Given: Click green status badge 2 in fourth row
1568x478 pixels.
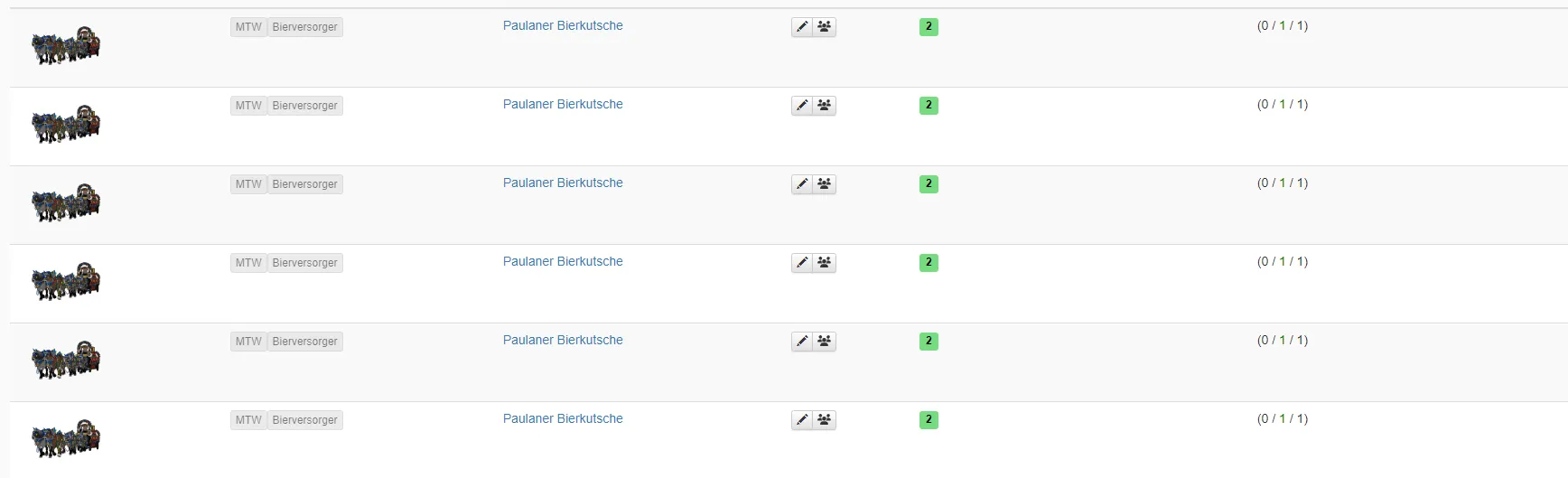Looking at the screenshot, I should pyautogui.click(x=929, y=263).
